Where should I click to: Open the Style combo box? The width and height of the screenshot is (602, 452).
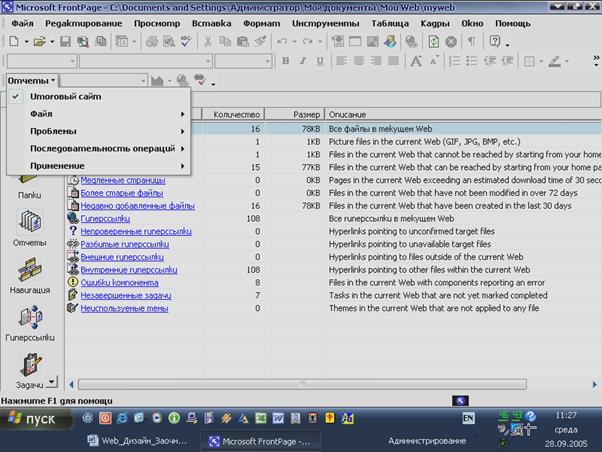click(x=42, y=61)
